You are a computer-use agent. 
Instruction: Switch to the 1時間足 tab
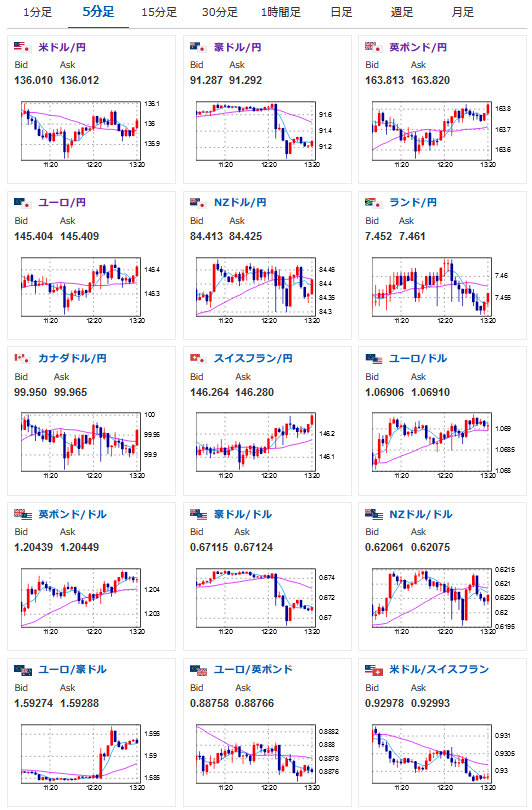pyautogui.click(x=280, y=12)
